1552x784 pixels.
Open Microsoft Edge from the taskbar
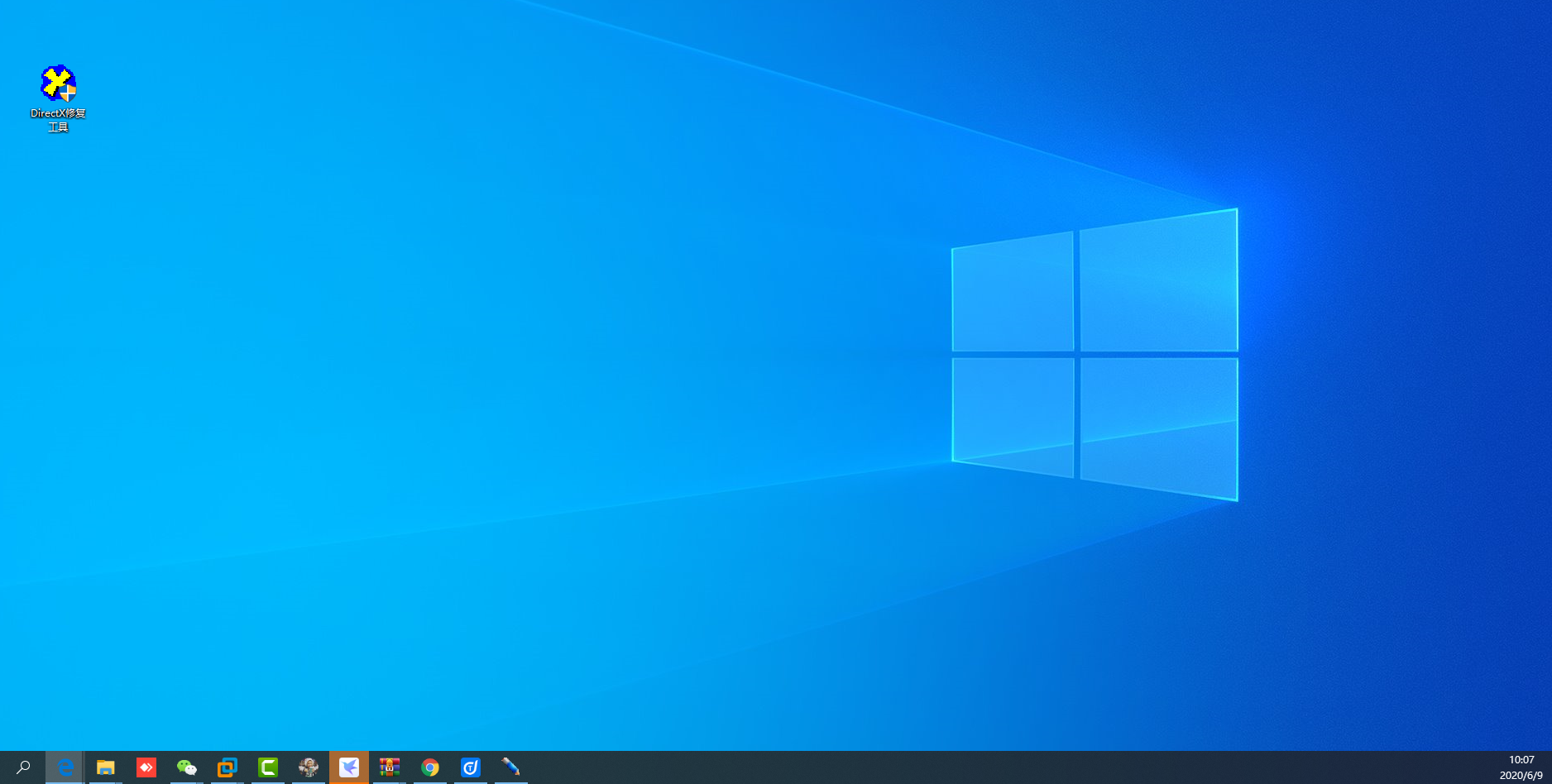(65, 767)
